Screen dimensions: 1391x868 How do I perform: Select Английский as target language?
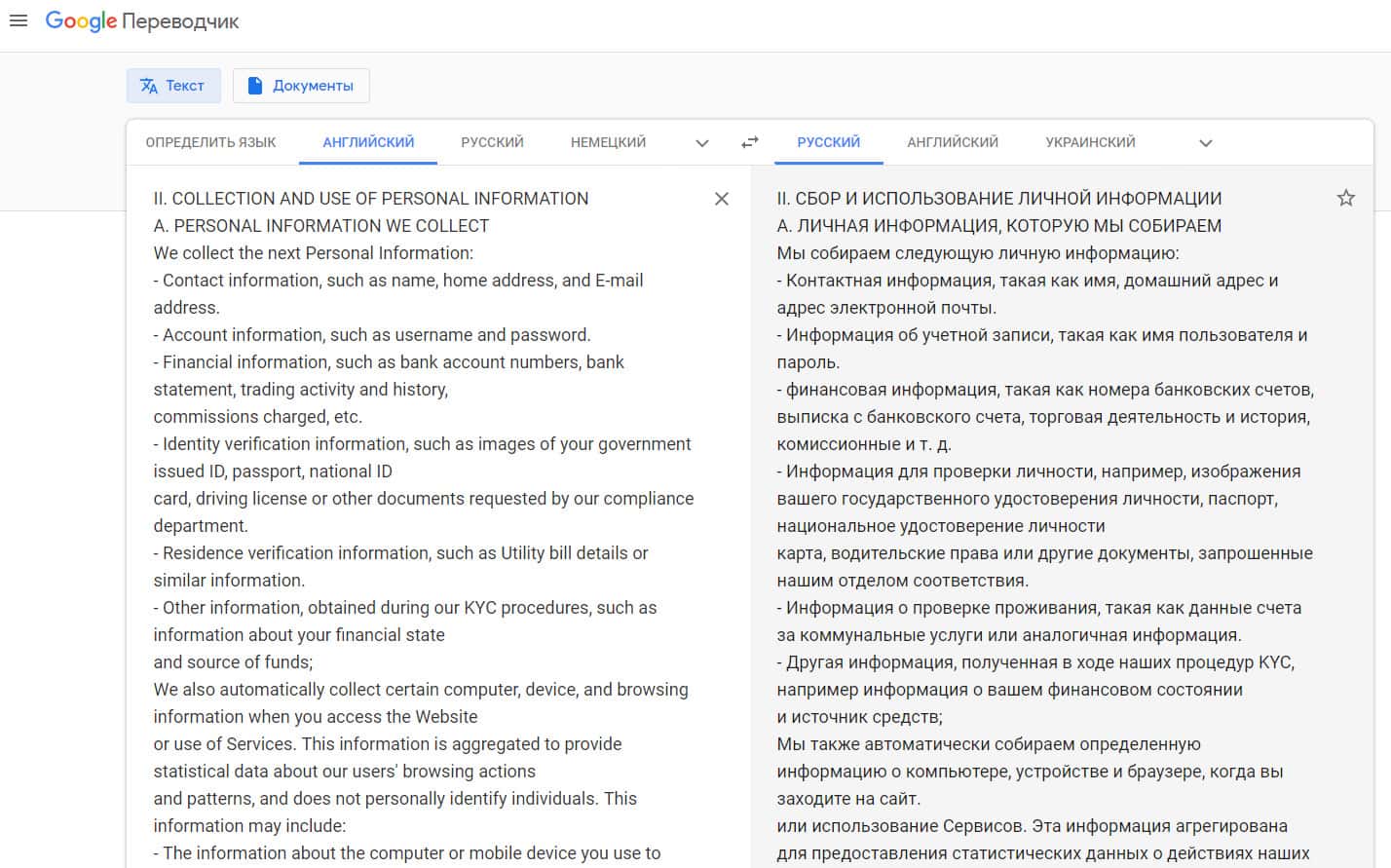[x=952, y=142]
